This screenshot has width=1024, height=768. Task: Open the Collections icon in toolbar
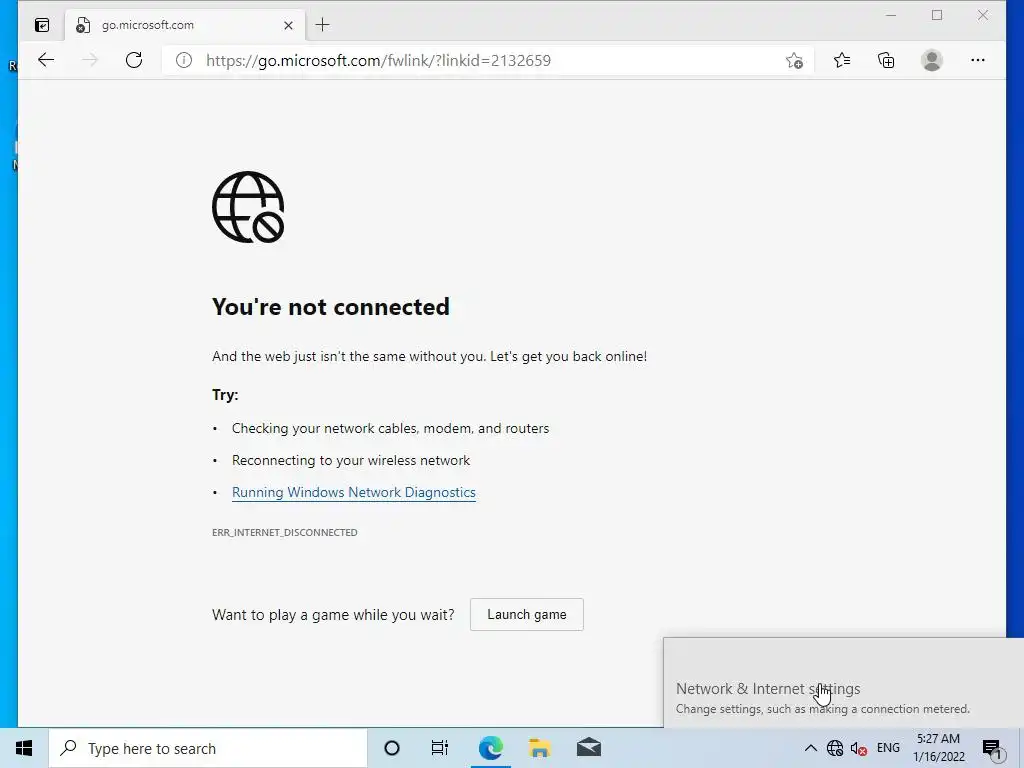point(886,60)
